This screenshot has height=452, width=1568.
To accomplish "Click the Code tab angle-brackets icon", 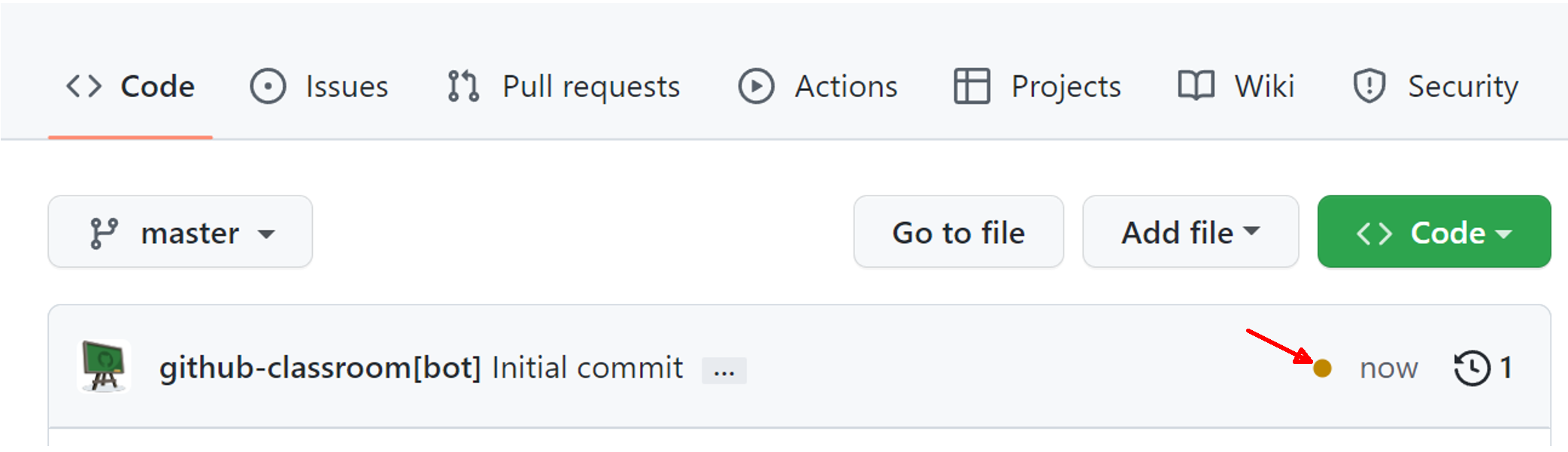I will 83,86.
